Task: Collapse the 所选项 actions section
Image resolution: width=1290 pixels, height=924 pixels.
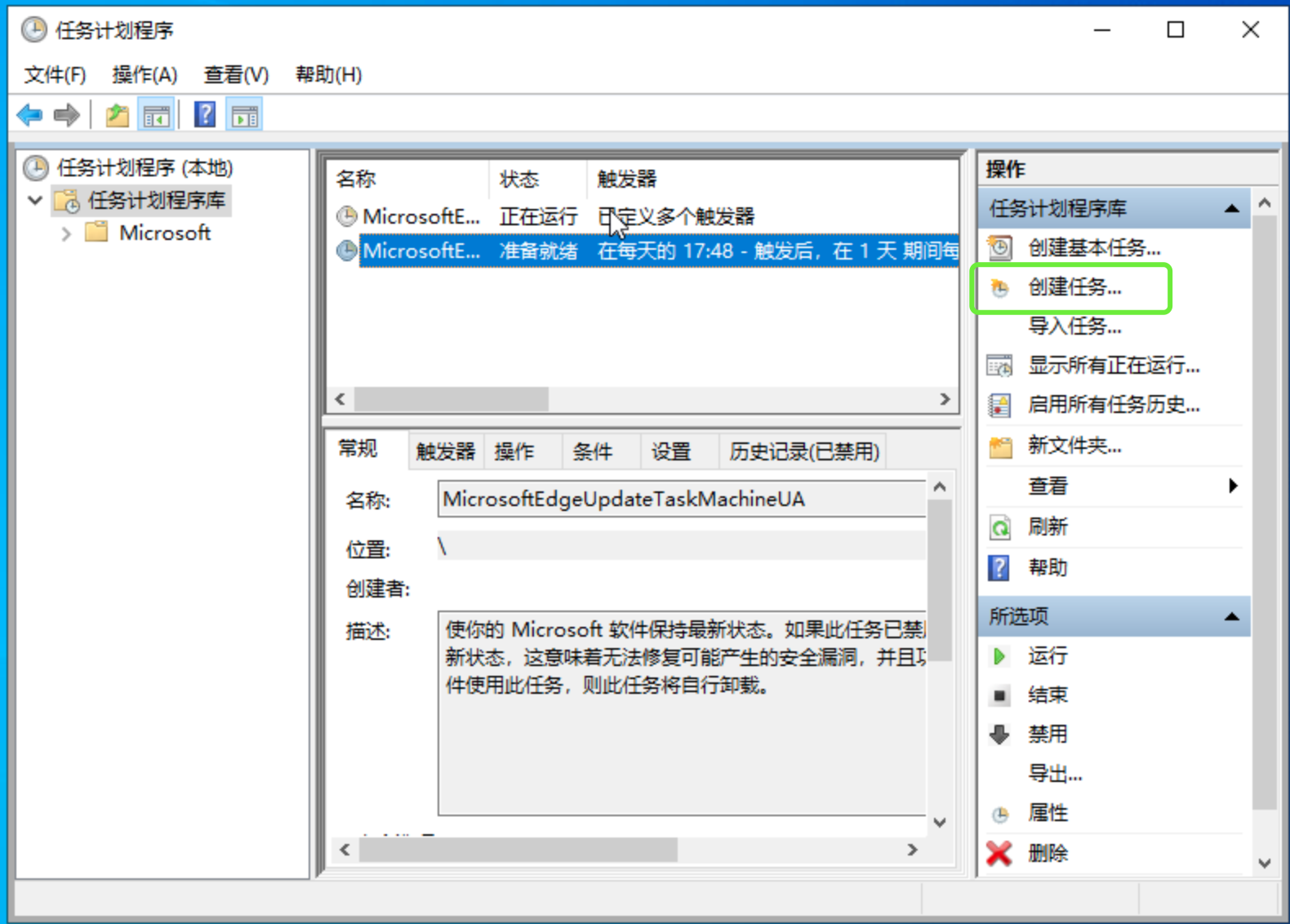Action: [x=1232, y=617]
